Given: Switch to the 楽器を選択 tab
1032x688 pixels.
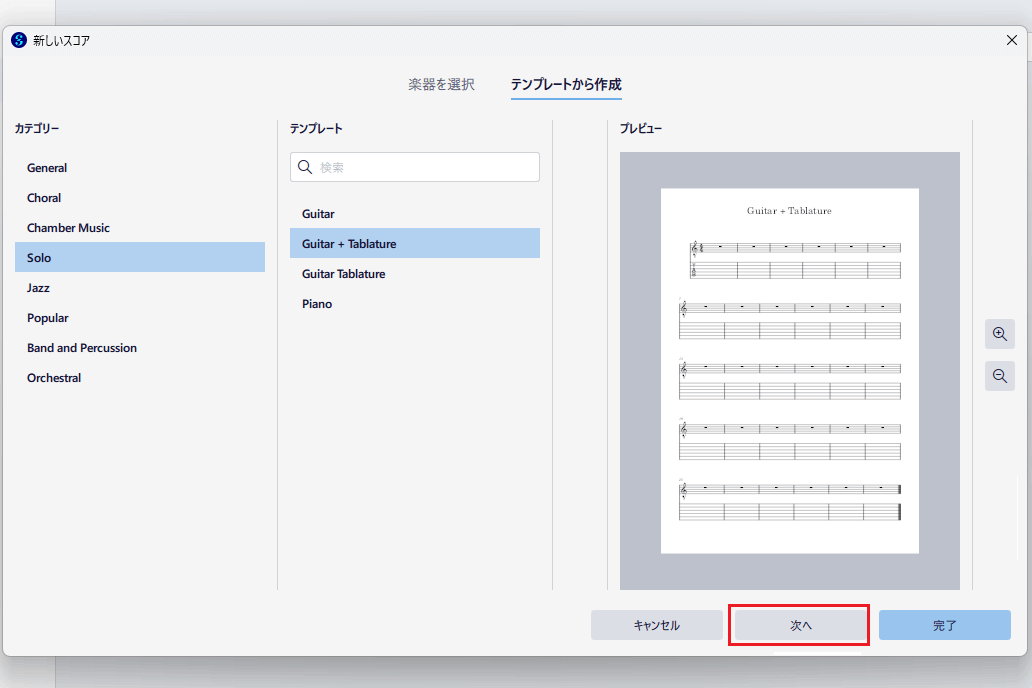Looking at the screenshot, I should 441,85.
